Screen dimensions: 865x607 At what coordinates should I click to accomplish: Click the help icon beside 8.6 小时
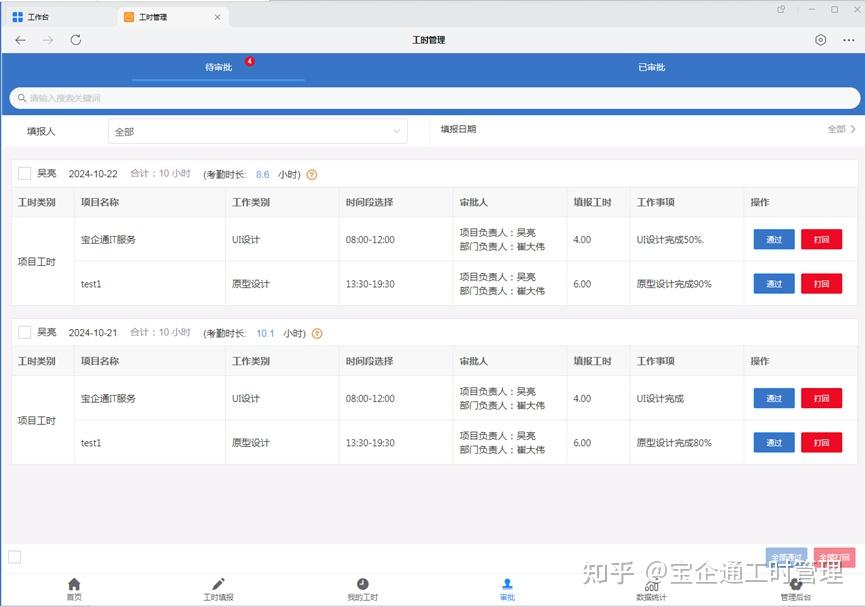coord(312,175)
